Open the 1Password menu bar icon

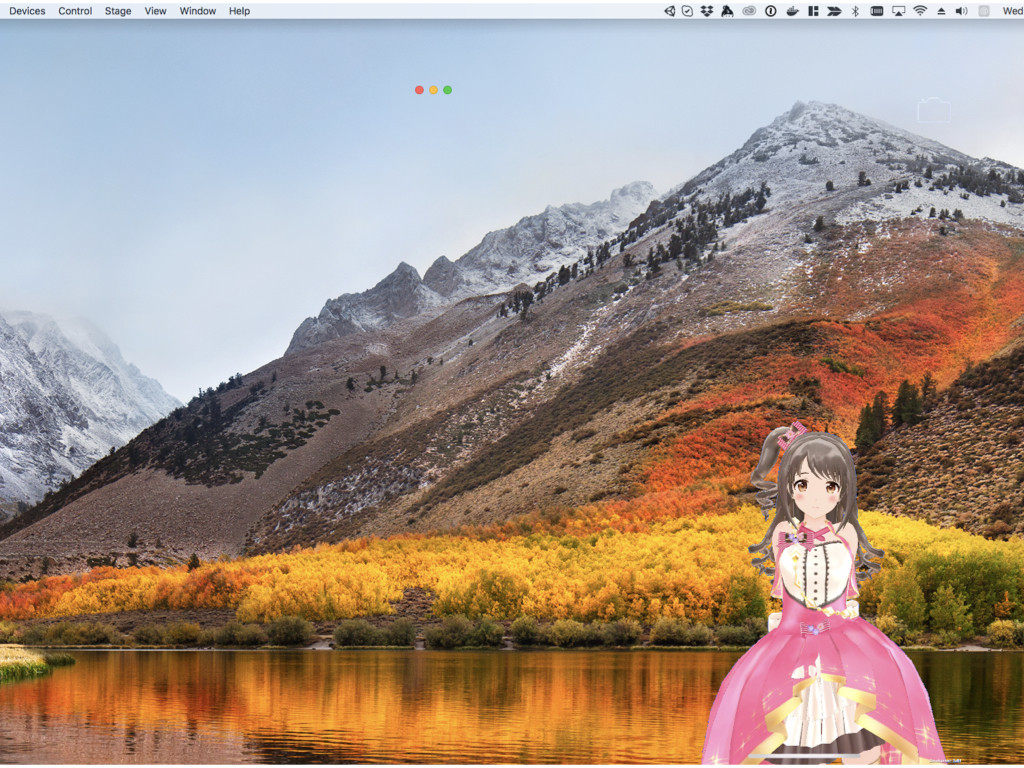point(771,11)
